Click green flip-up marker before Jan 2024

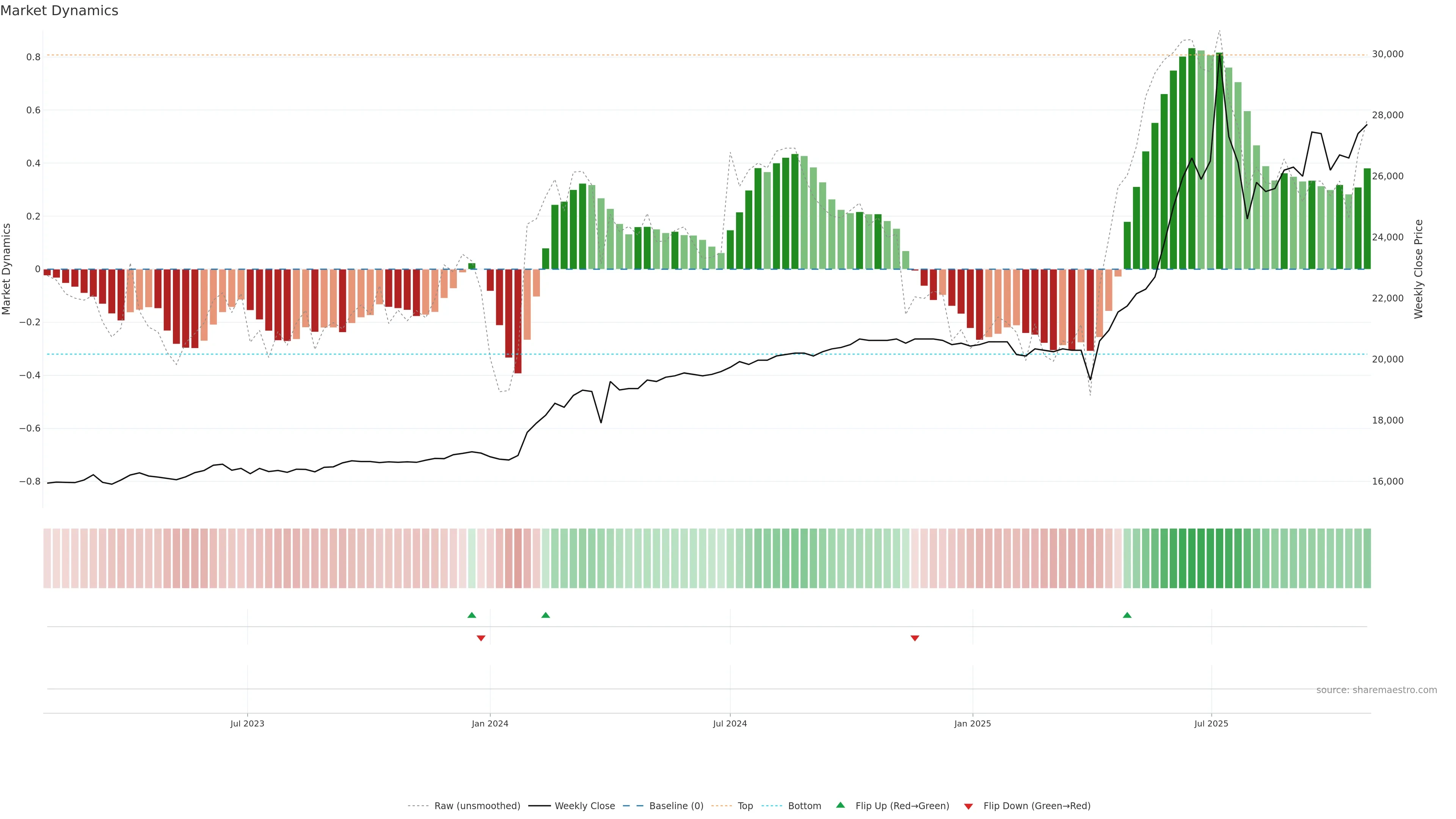pyautogui.click(x=471, y=615)
